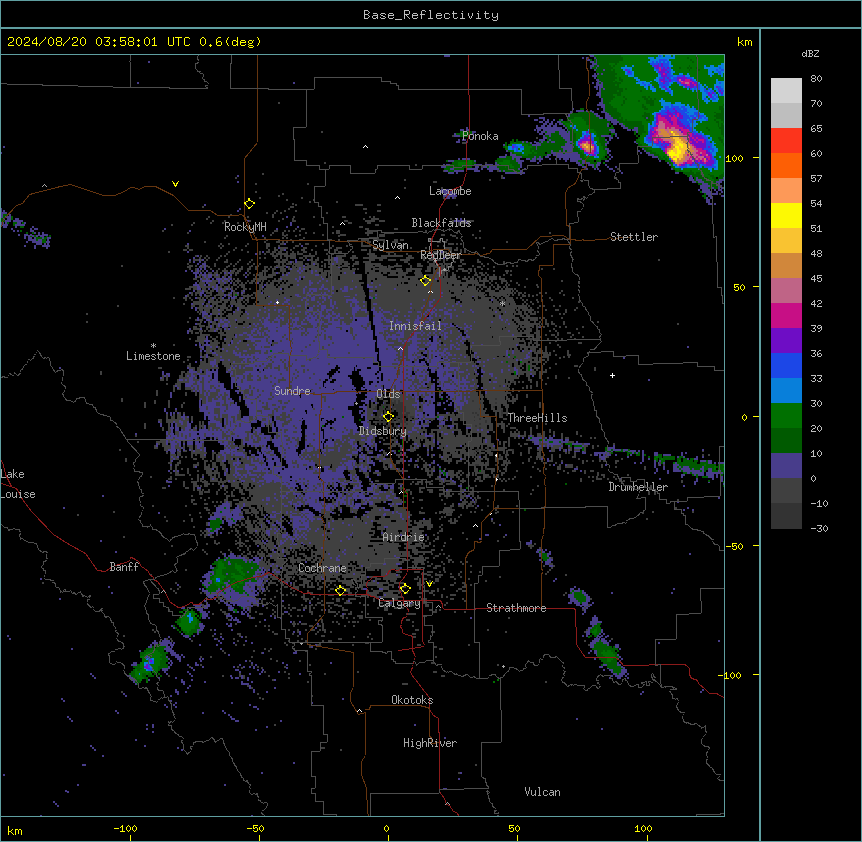862x842 pixels.
Task: Click the dBZ legend heading
Action: 810,54
